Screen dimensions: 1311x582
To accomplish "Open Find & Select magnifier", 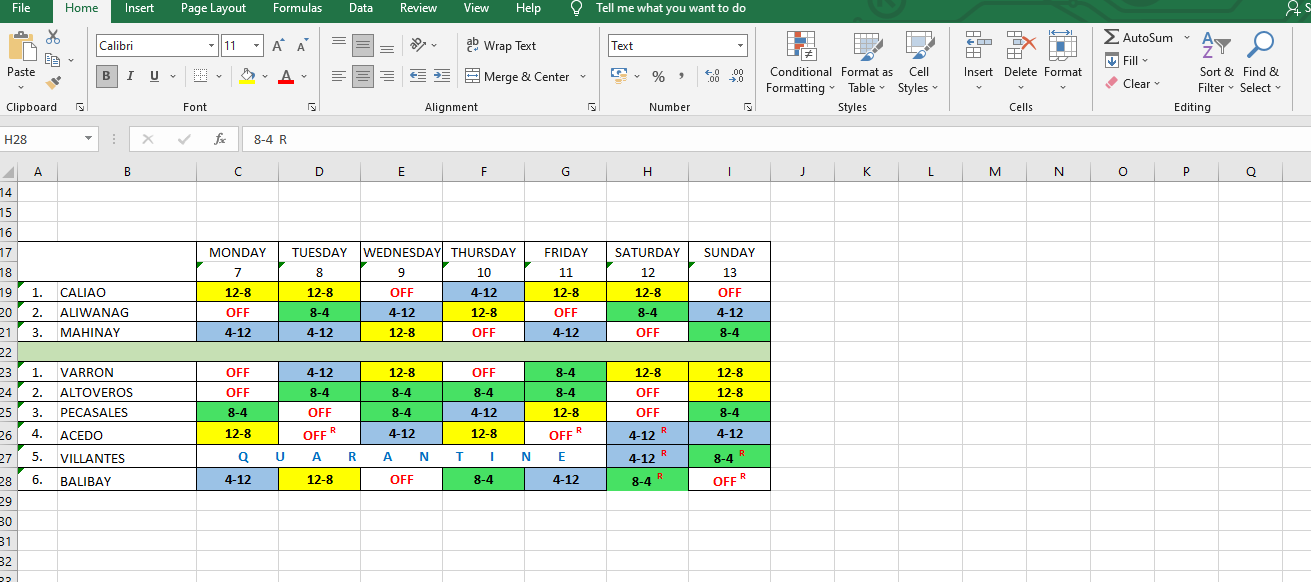I will click(1260, 63).
